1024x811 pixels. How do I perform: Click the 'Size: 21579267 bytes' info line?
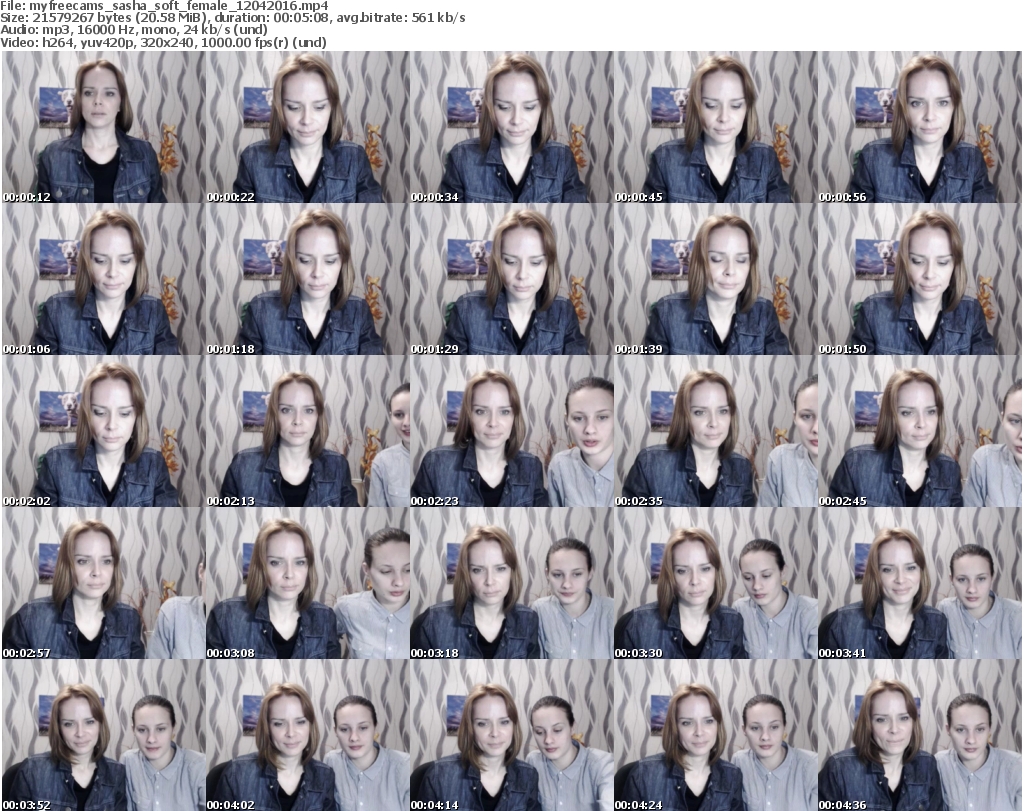[x=233, y=18]
